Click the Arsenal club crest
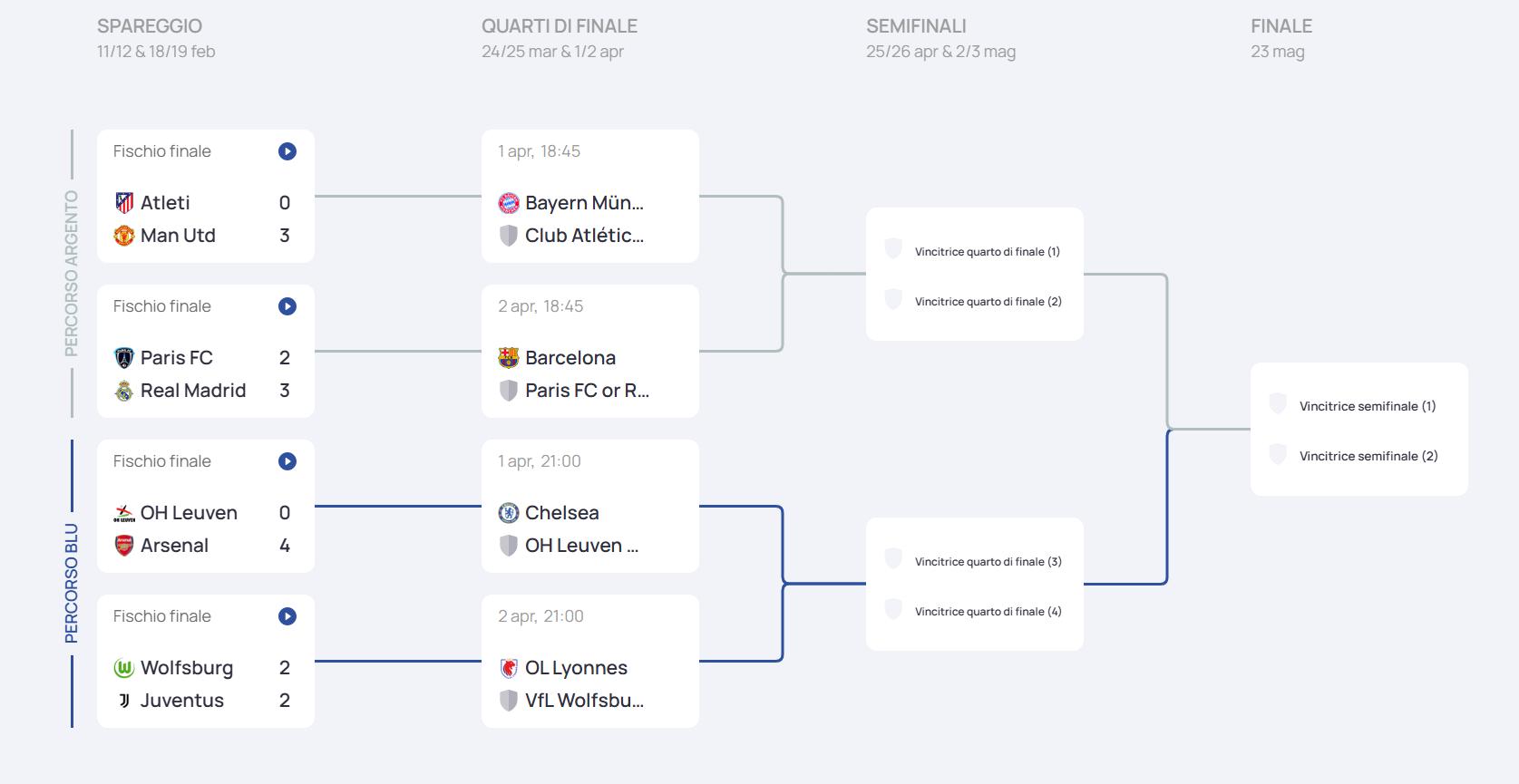This screenshot has width=1519, height=784. [124, 546]
